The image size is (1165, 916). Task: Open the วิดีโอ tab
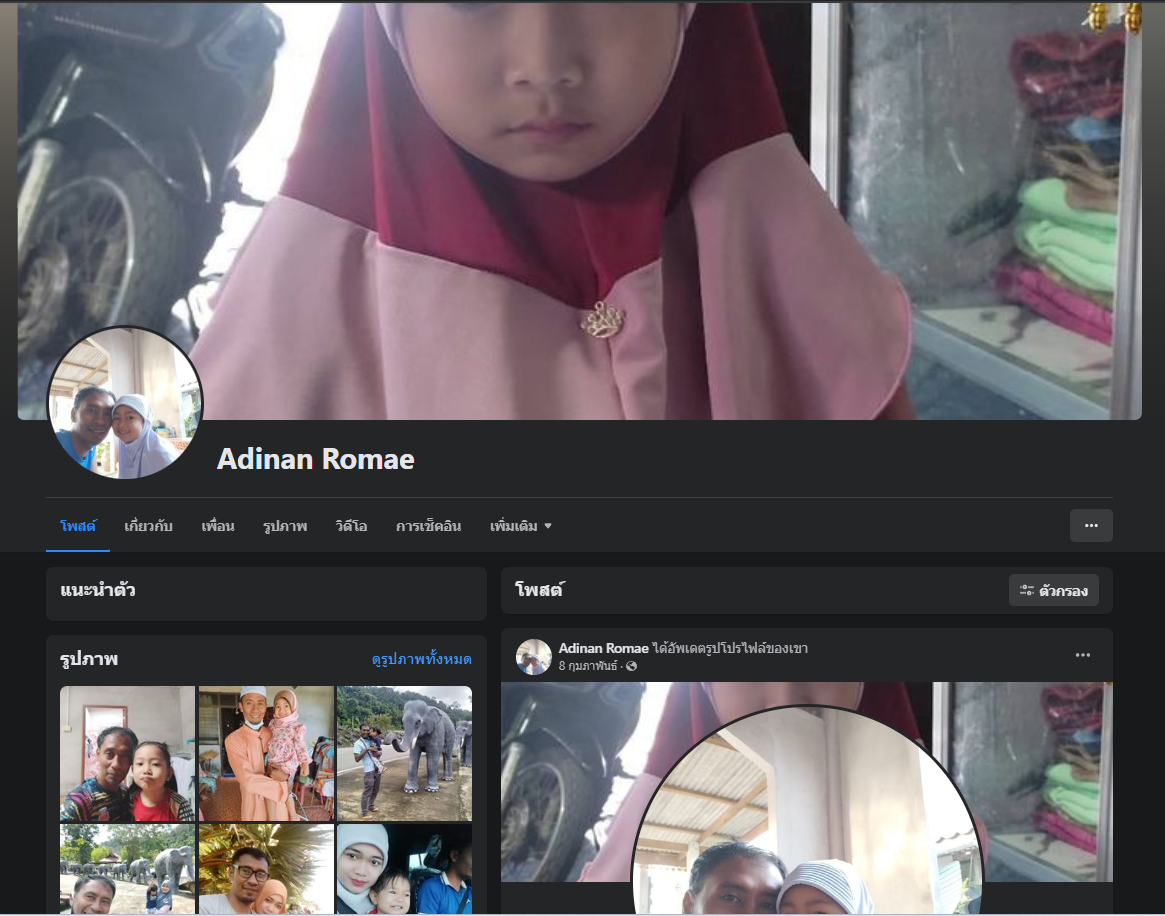pos(351,526)
